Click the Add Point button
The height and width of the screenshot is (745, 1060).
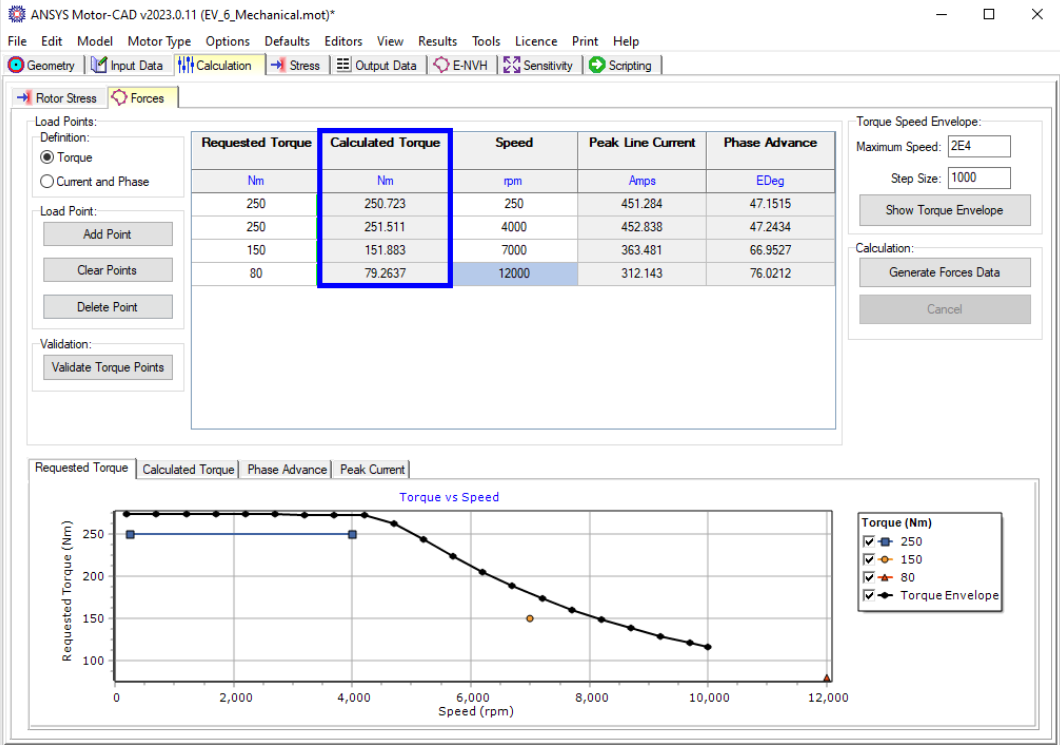point(107,235)
